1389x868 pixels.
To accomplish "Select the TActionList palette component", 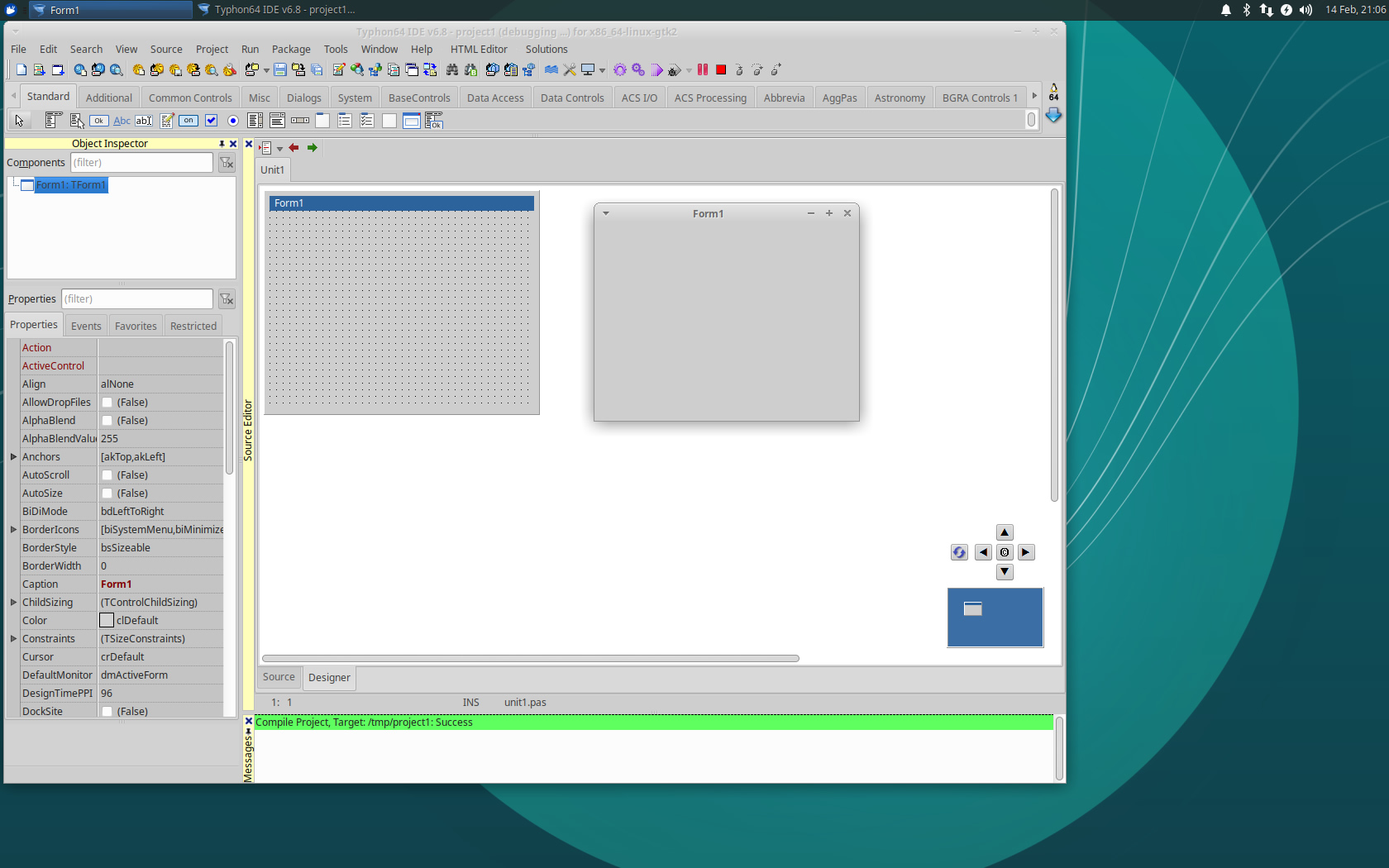I will point(434,121).
